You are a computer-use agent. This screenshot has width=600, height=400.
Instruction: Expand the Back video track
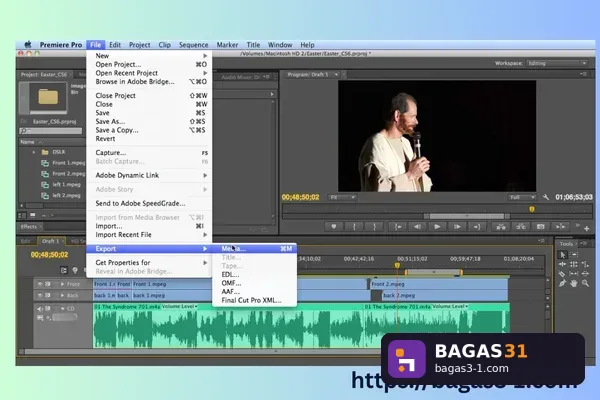tap(62, 295)
